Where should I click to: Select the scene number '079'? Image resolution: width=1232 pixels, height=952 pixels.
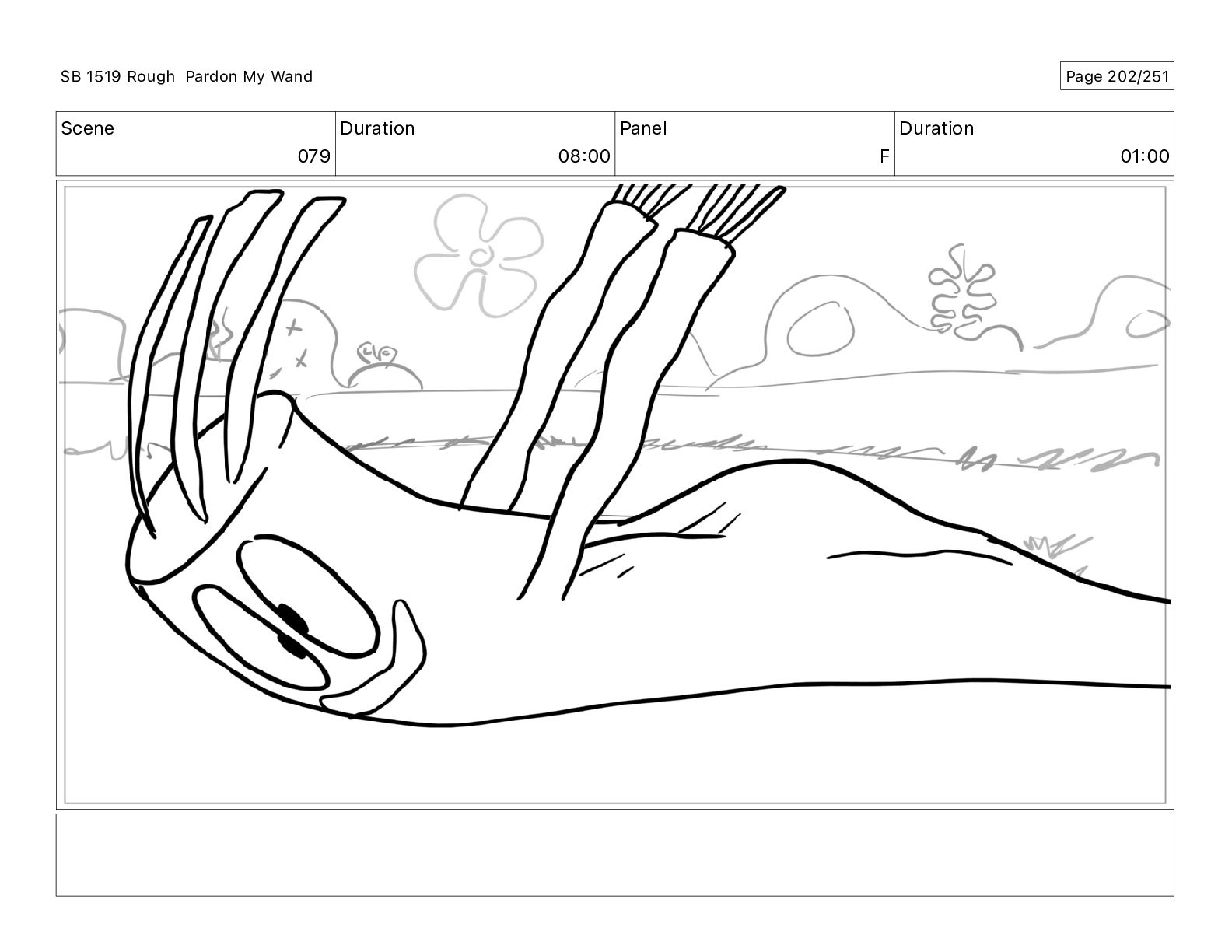pos(314,156)
